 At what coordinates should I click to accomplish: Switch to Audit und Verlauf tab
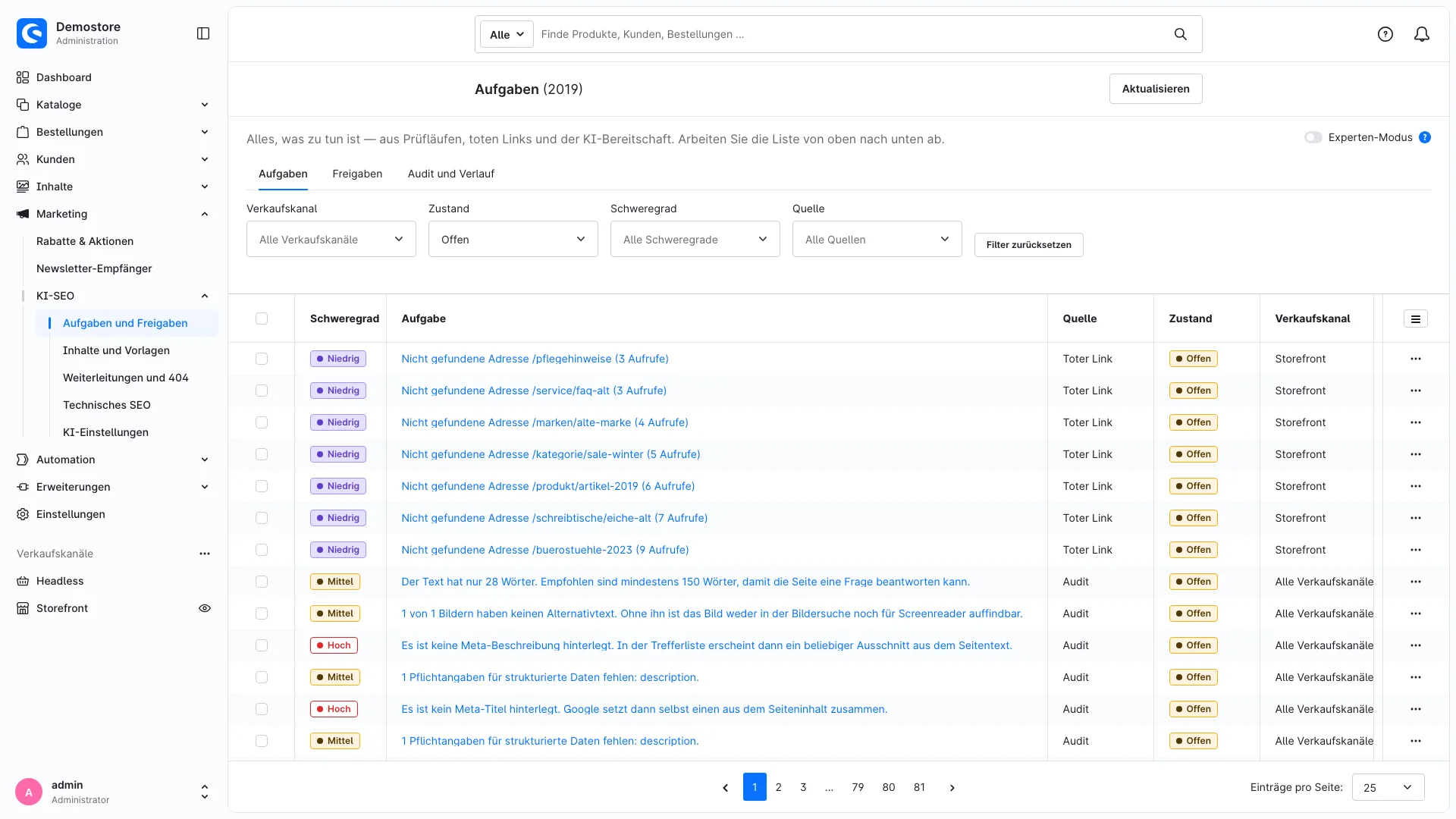tap(451, 174)
